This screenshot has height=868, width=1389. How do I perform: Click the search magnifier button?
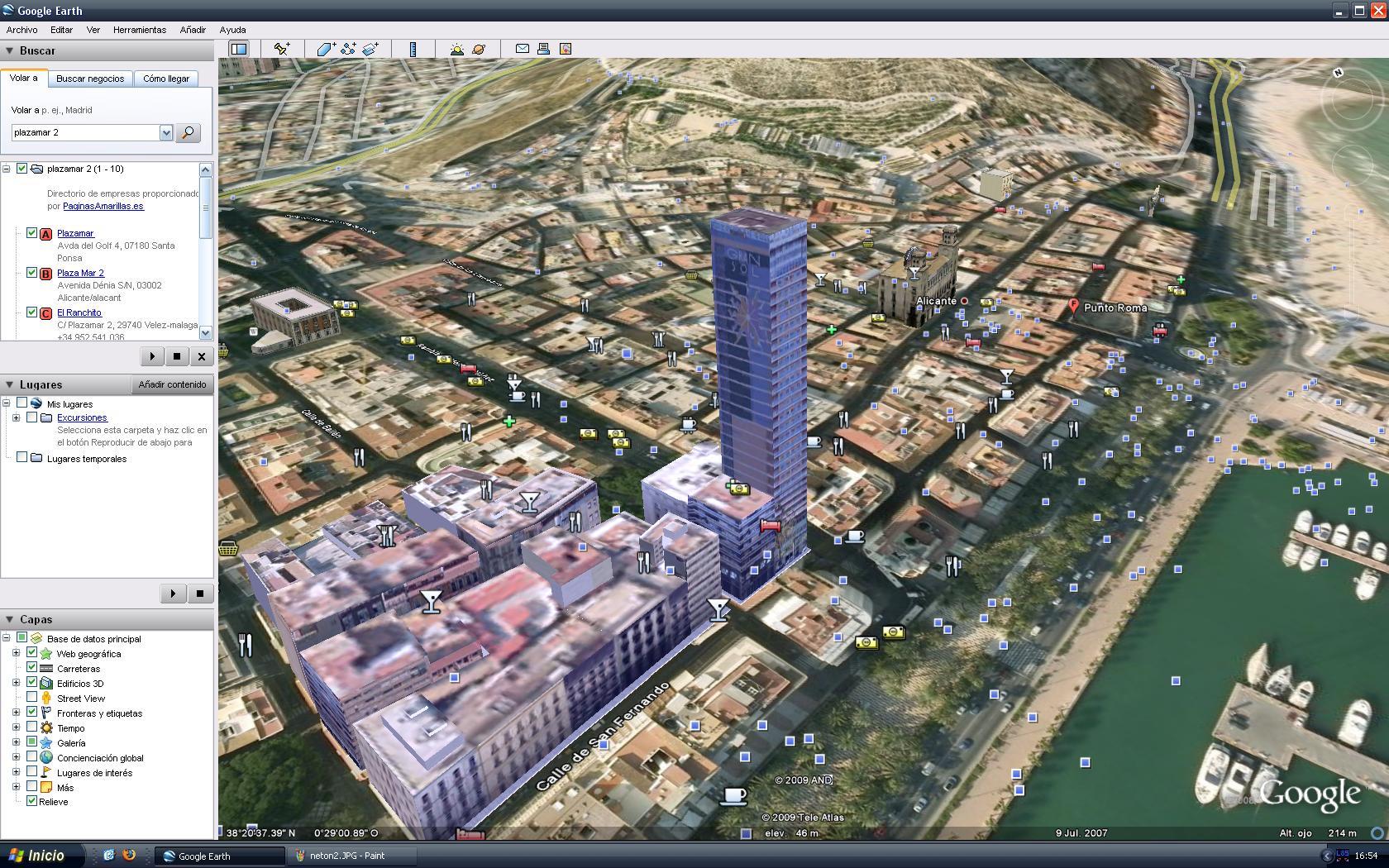pos(188,132)
